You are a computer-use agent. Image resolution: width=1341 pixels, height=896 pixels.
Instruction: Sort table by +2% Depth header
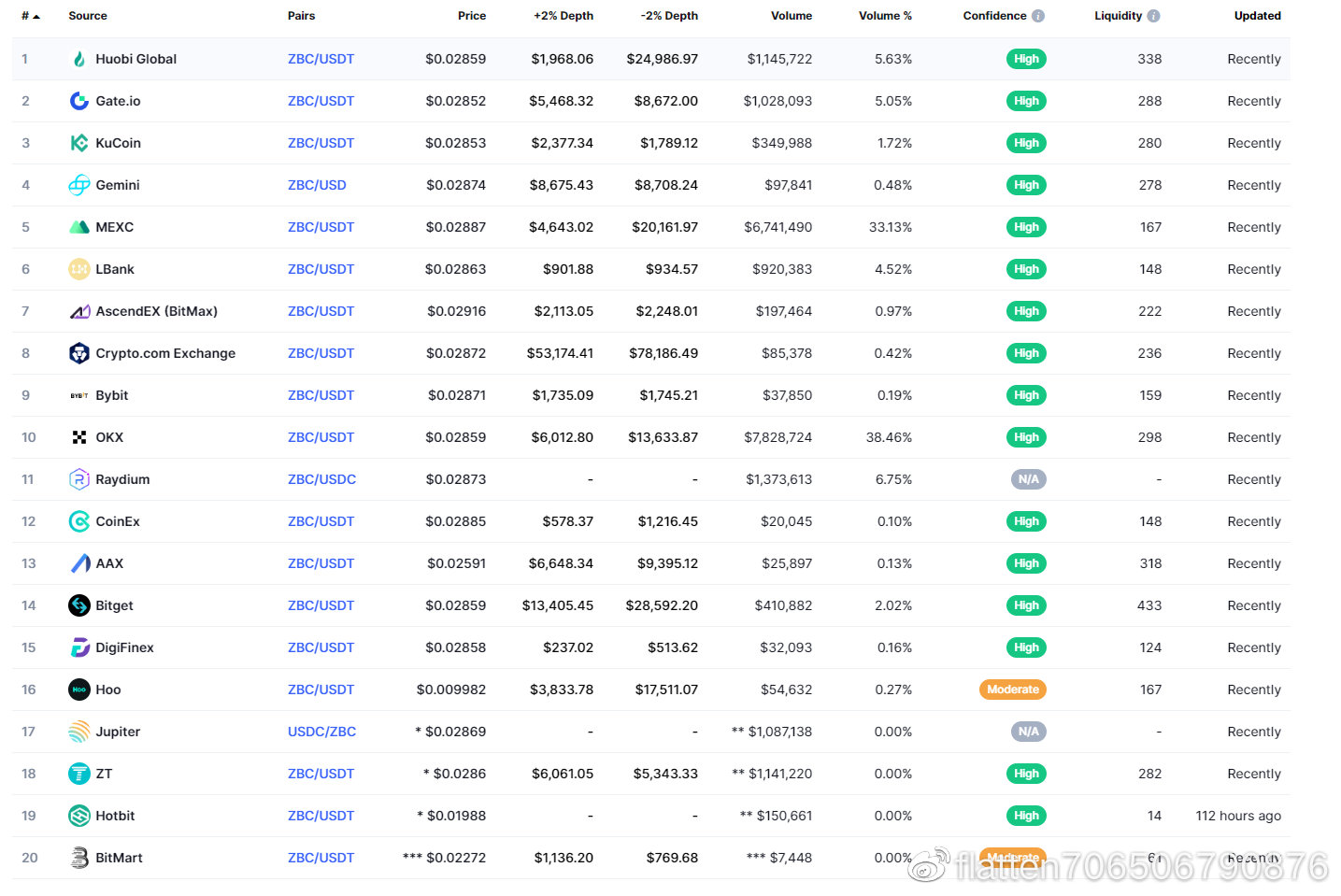(x=564, y=16)
